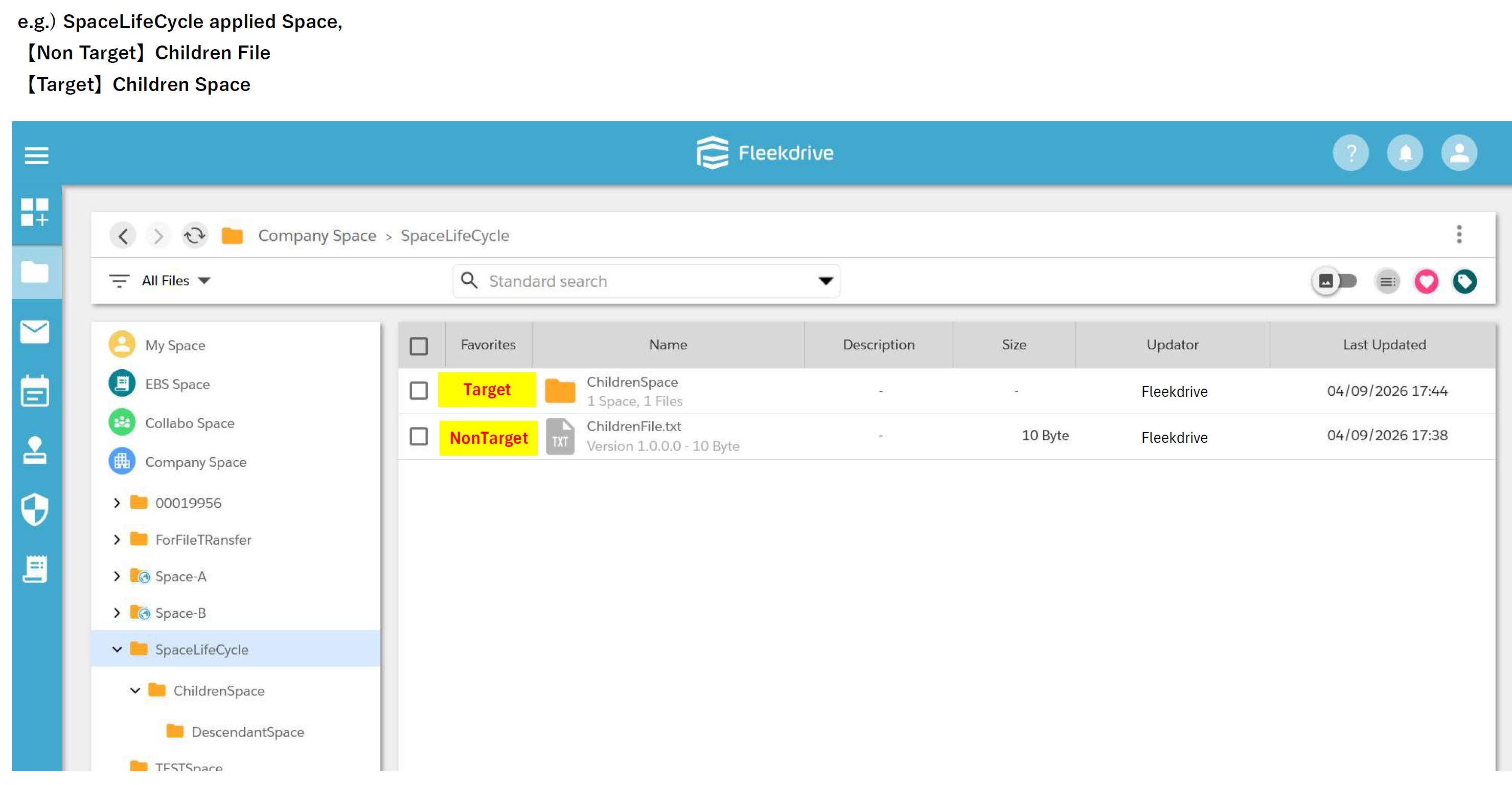Click the refresh icon next to the breadcrumb
This screenshot has height=785, width=1512.
click(x=194, y=236)
